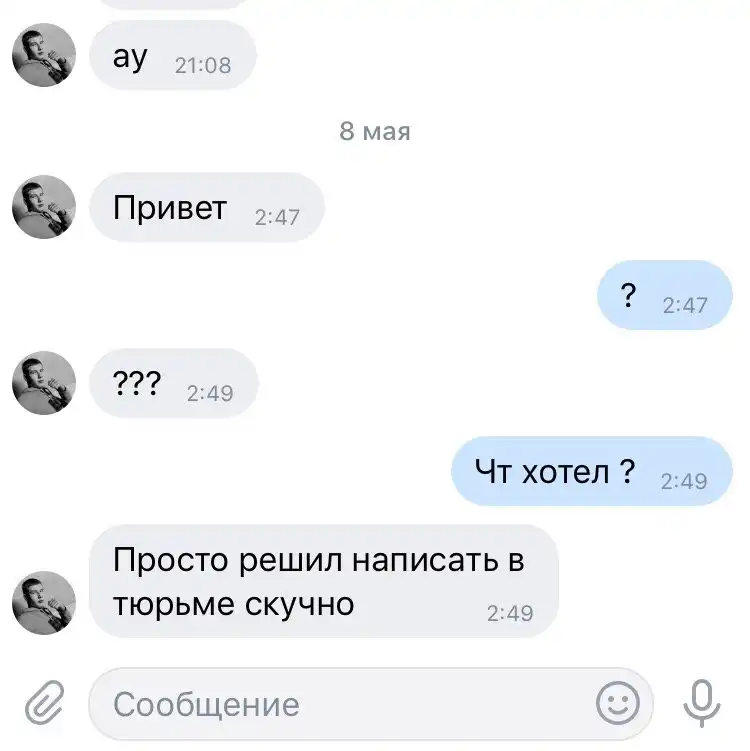Tap the 21:08 timestamp on ау message
This screenshot has height=751, width=750.
click(x=203, y=66)
